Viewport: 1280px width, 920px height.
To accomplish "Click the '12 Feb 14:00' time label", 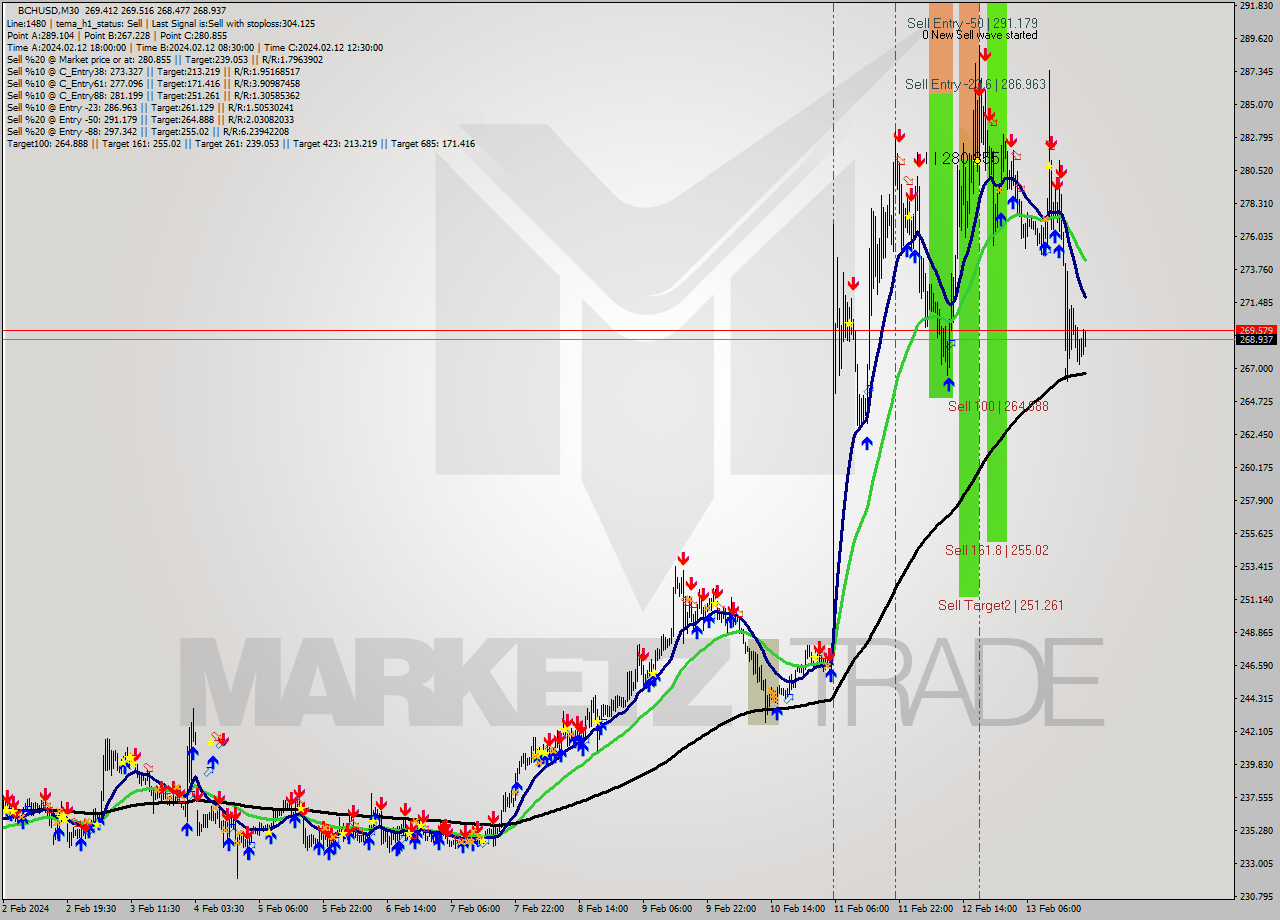I will tap(989, 909).
